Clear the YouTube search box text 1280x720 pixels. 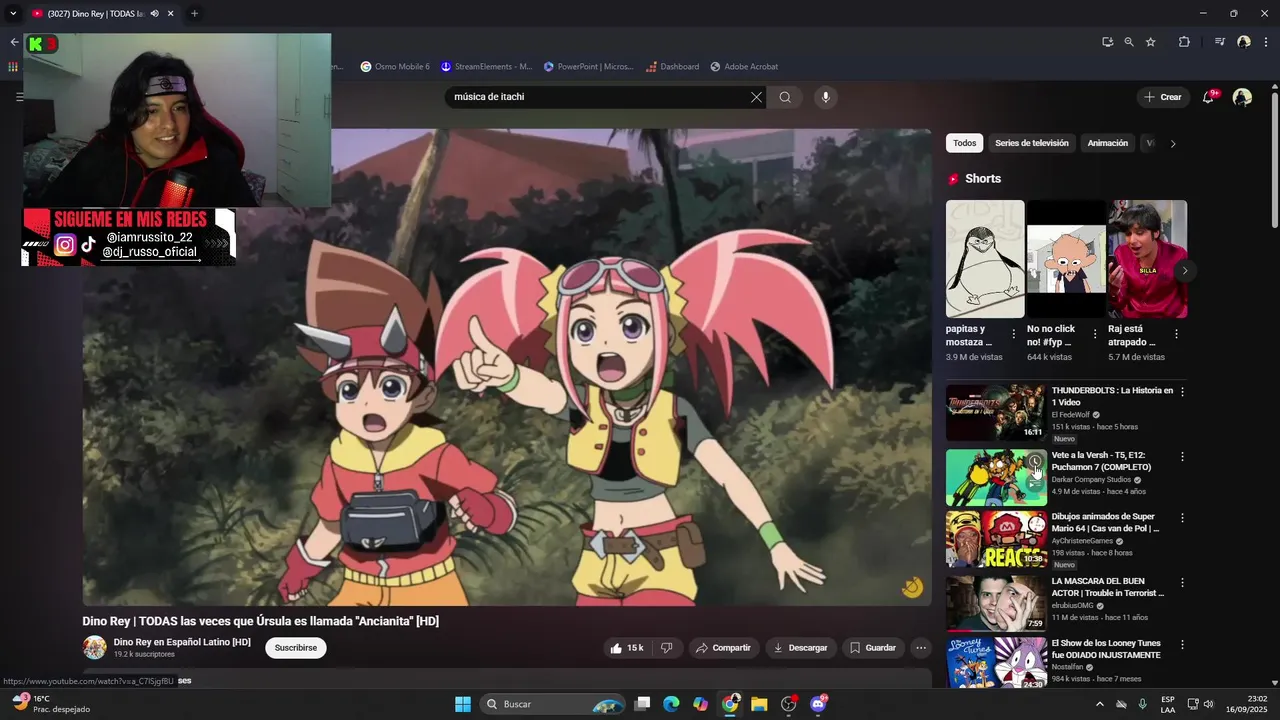click(x=756, y=97)
